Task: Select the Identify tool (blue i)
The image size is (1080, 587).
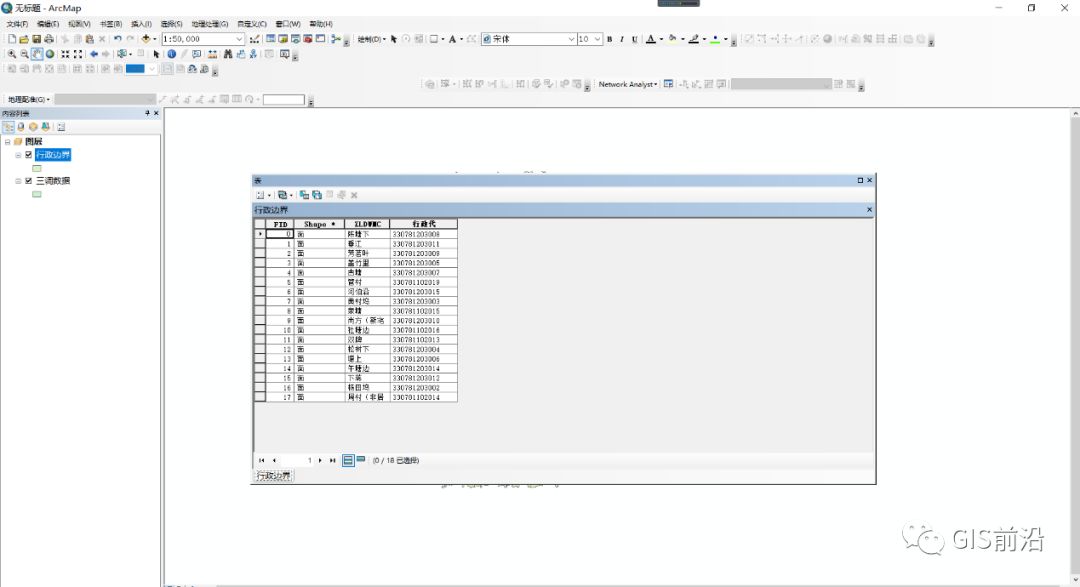Action: 172,54
